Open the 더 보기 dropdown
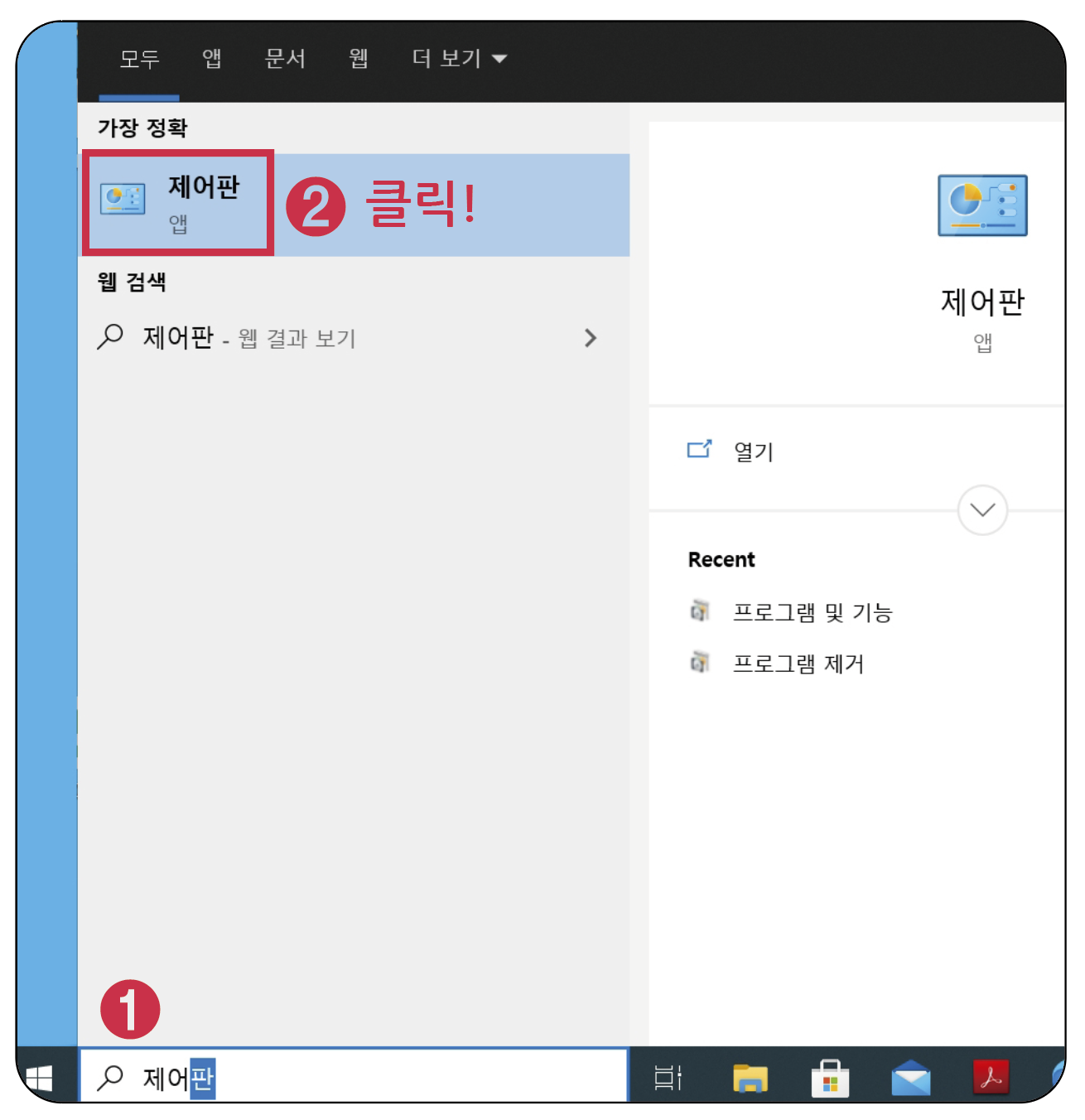Viewport: 1085px width, 1120px height. click(x=460, y=58)
